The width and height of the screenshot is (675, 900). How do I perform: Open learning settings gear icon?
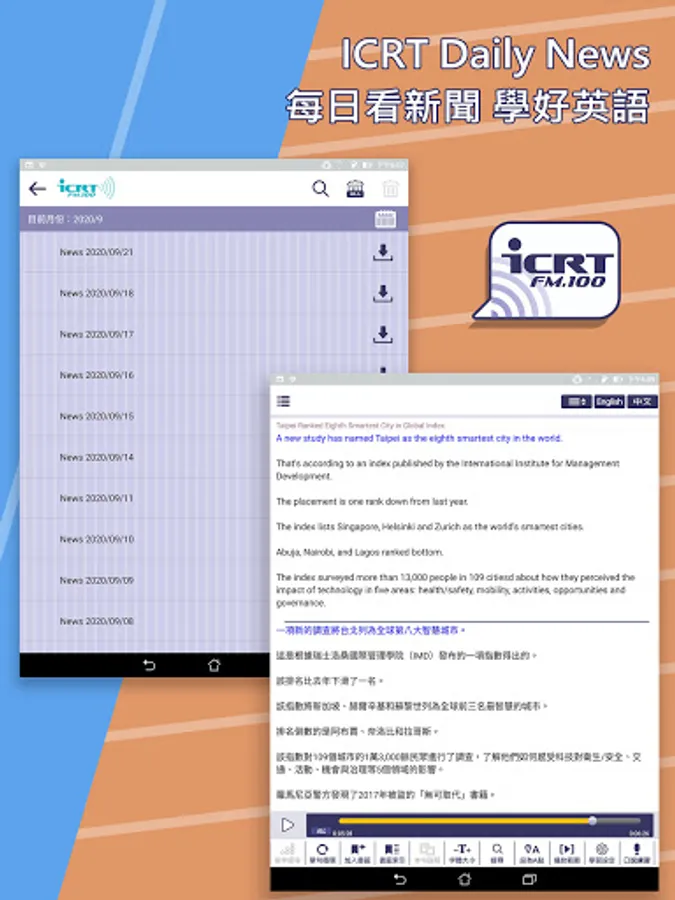(x=602, y=853)
